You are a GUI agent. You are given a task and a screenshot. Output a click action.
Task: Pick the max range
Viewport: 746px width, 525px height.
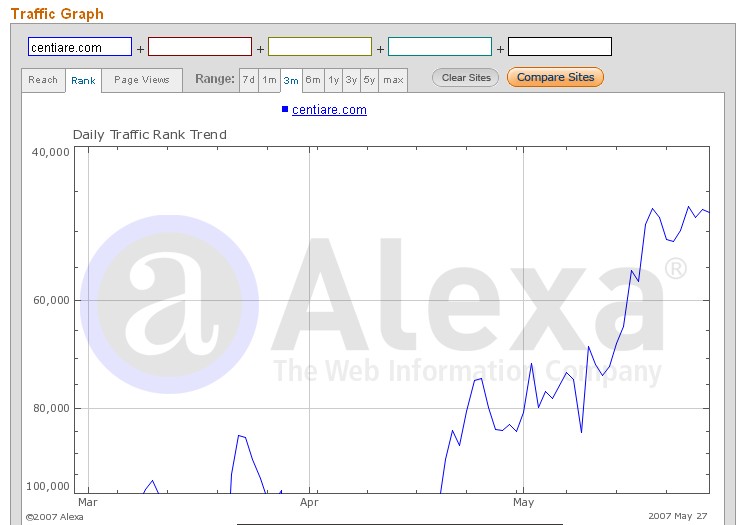coord(393,80)
